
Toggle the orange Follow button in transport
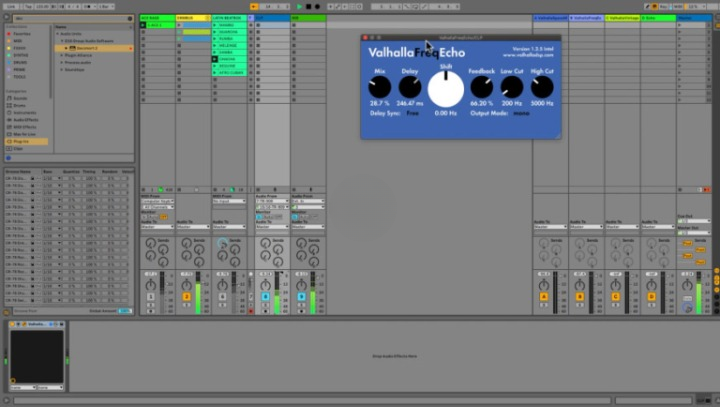254,6
